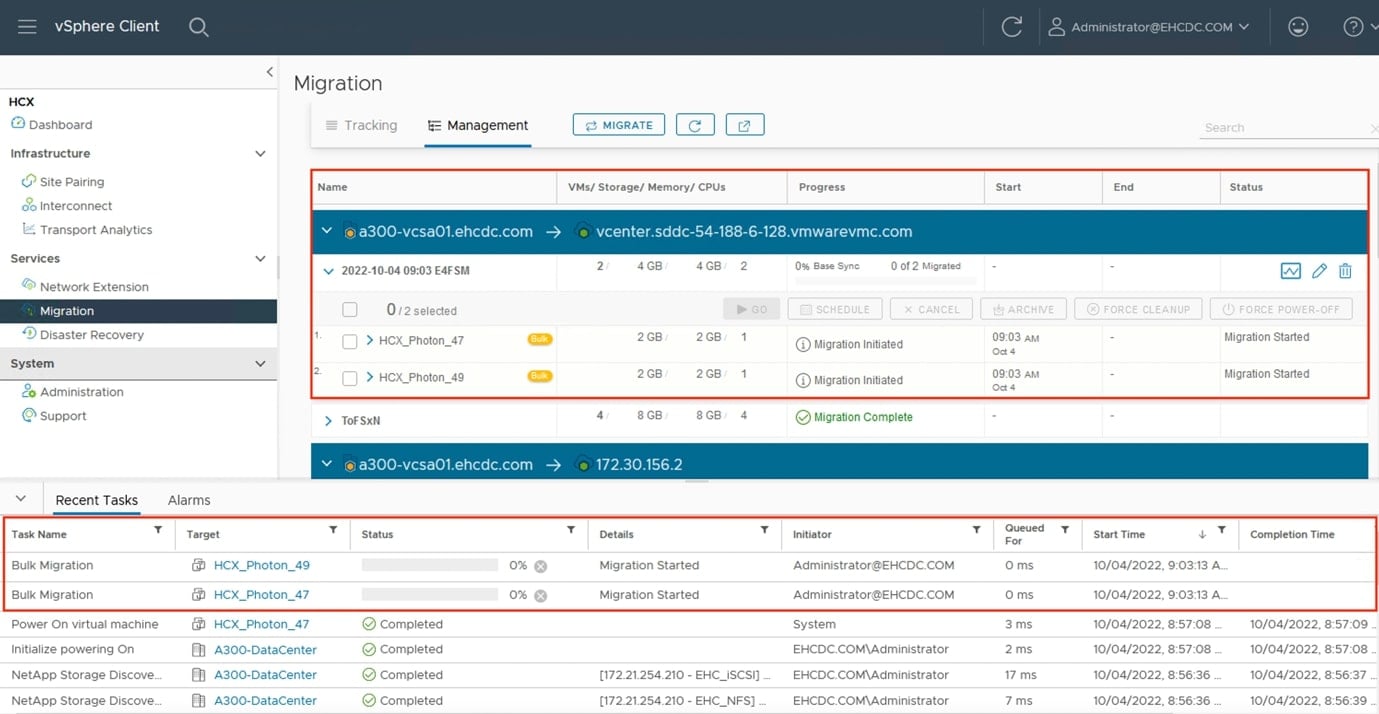Image resolution: width=1379 pixels, height=714 pixels.
Task: Open the hamburger navigation menu
Action: 27,27
